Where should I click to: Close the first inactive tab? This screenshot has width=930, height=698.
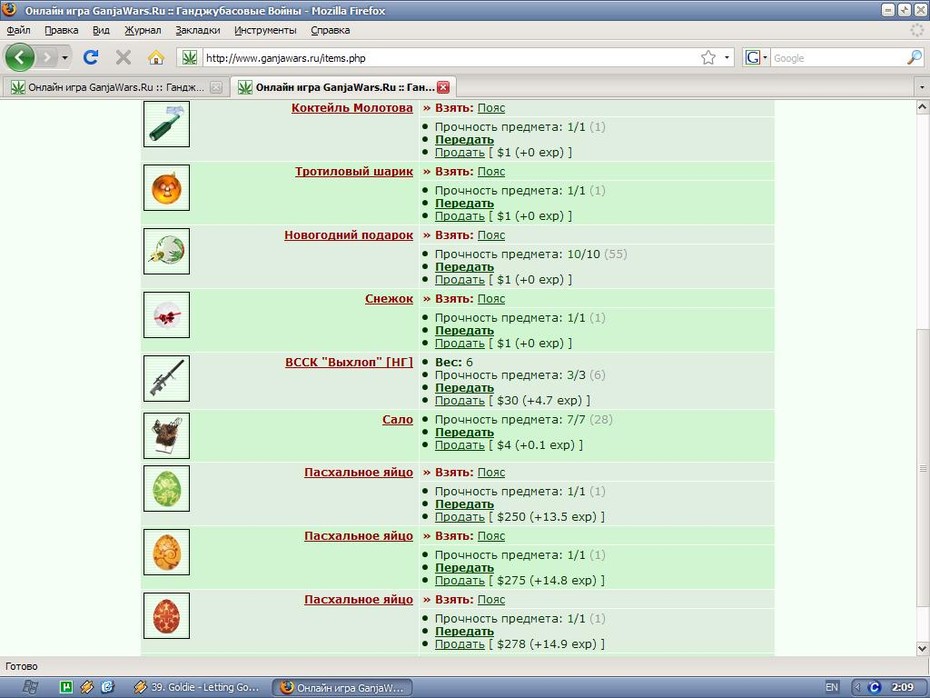[216, 87]
